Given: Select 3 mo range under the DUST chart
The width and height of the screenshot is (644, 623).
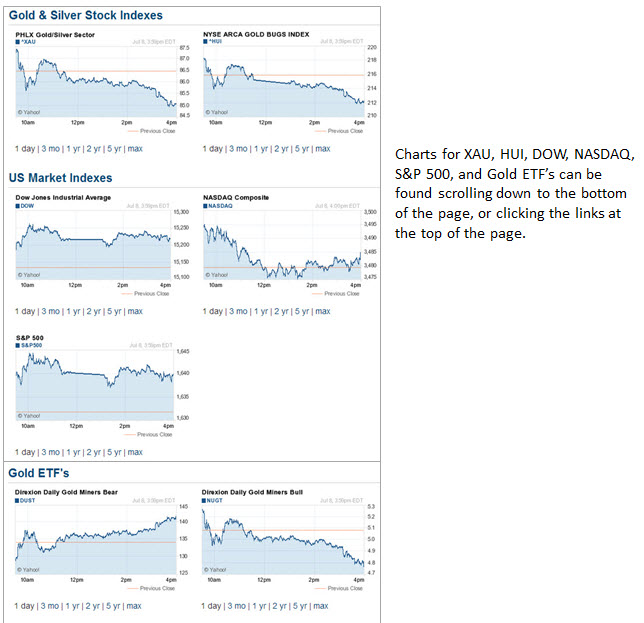Looking at the screenshot, I should click(49, 606).
